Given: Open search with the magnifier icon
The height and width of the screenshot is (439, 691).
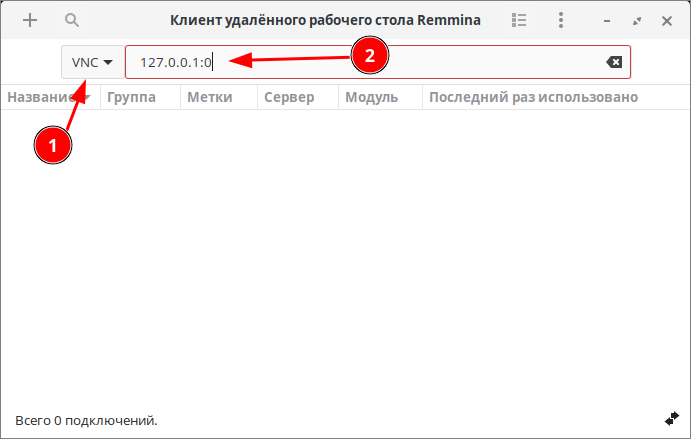Looking at the screenshot, I should 71,20.
